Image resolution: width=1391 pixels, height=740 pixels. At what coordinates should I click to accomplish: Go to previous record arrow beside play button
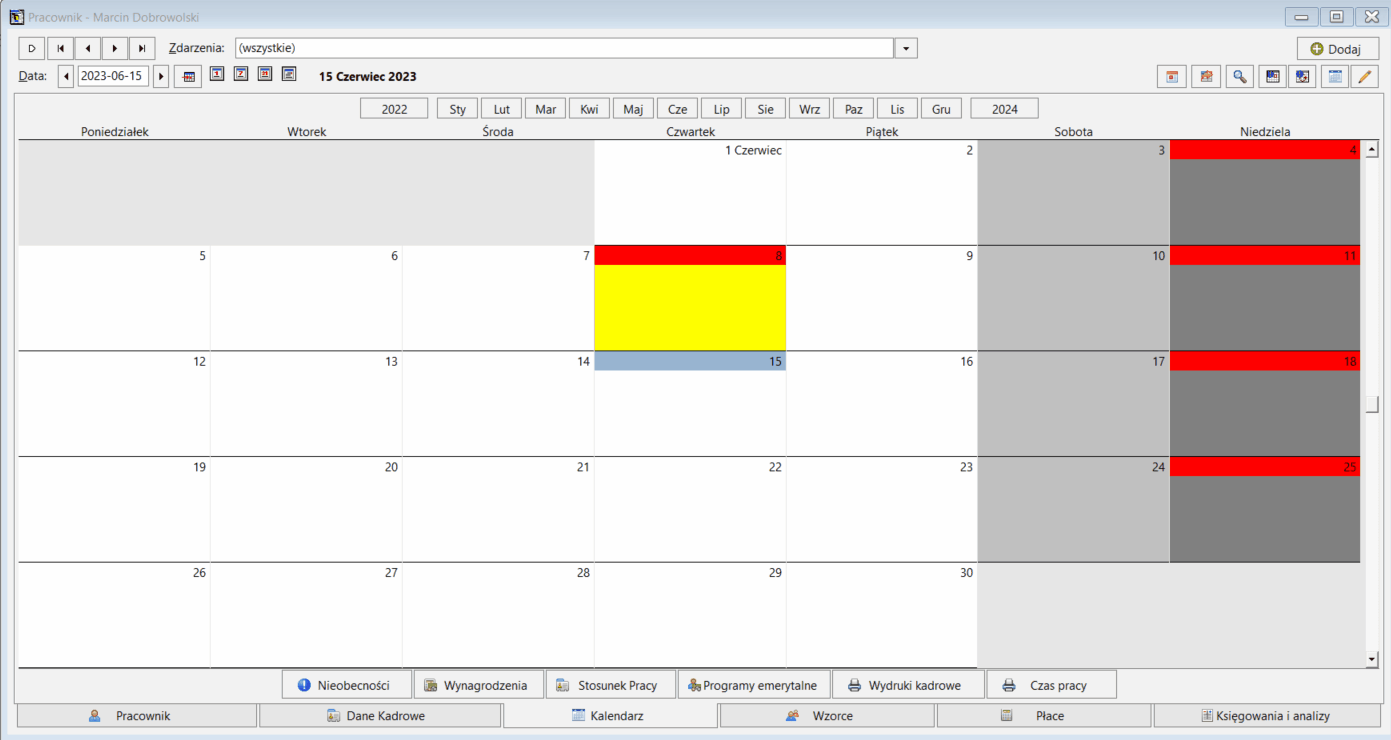pyautogui.click(x=88, y=48)
